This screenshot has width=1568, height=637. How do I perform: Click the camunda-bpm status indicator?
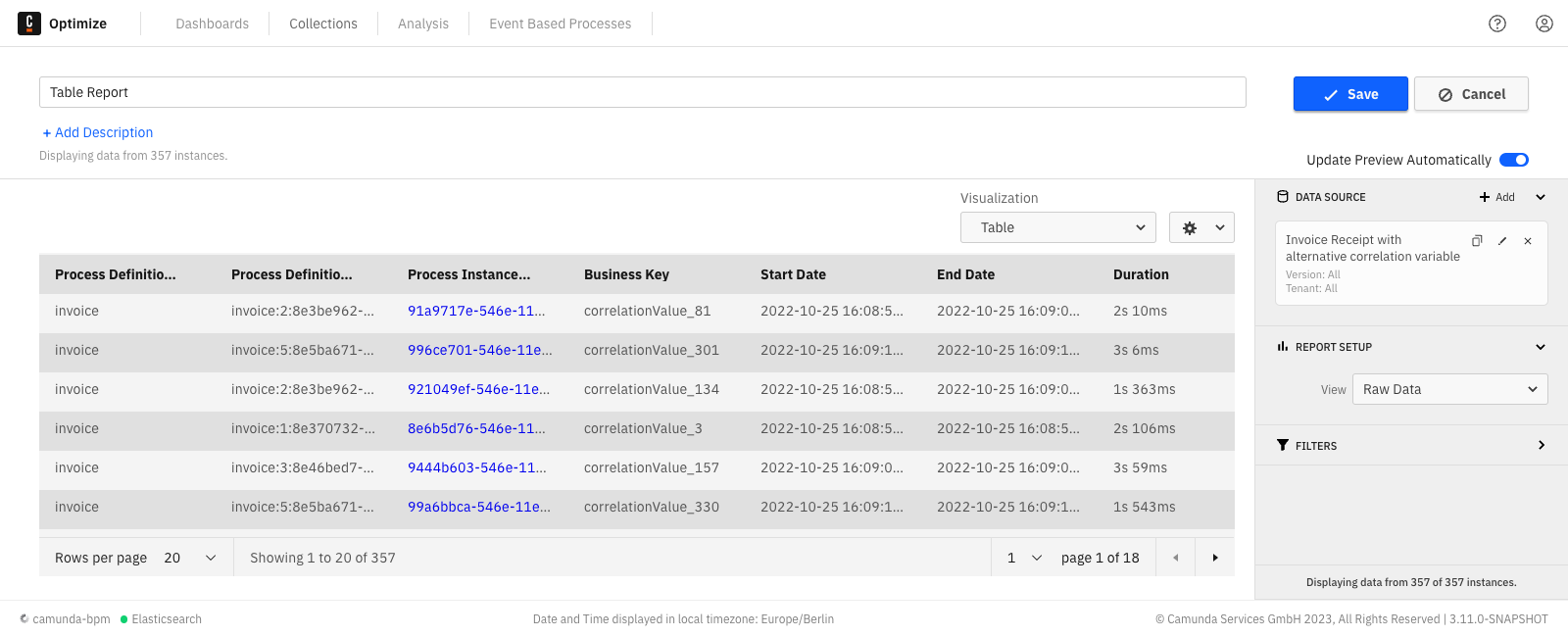[65, 619]
